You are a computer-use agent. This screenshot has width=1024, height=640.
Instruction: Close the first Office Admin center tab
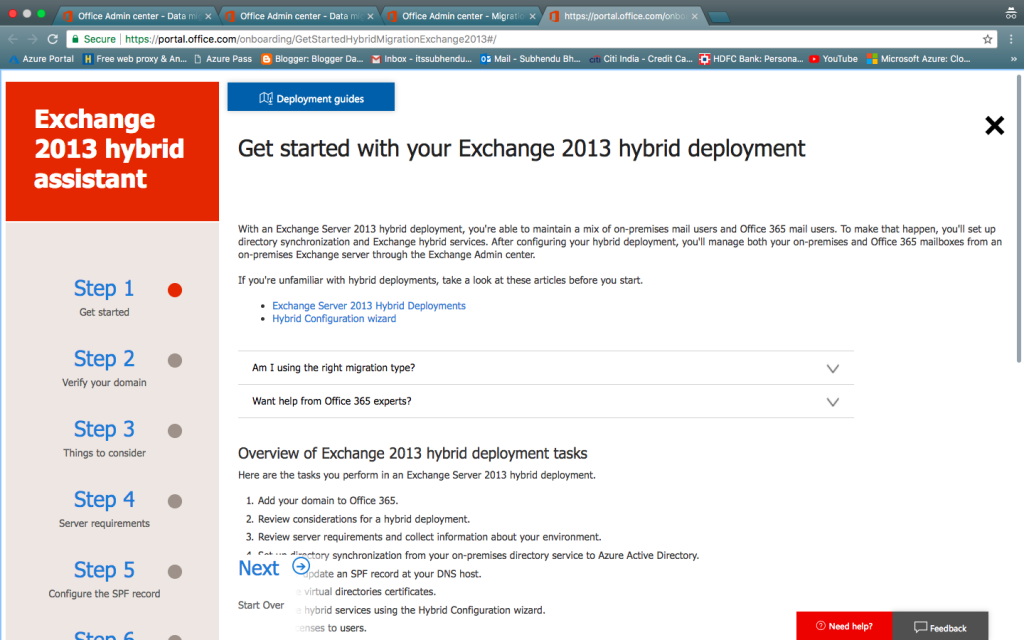click(208, 16)
